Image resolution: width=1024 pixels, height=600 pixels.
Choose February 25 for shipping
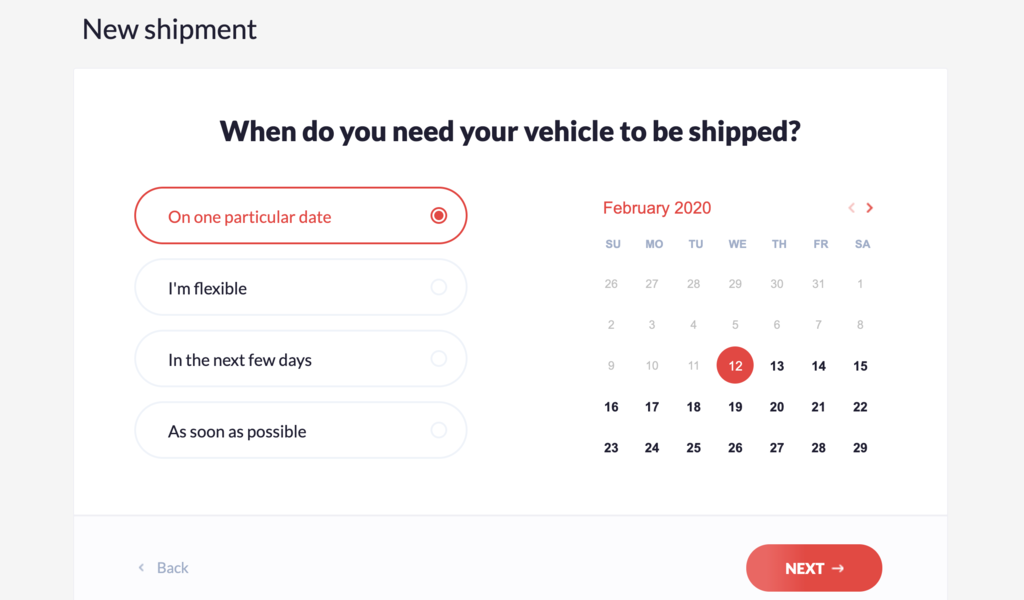click(693, 447)
